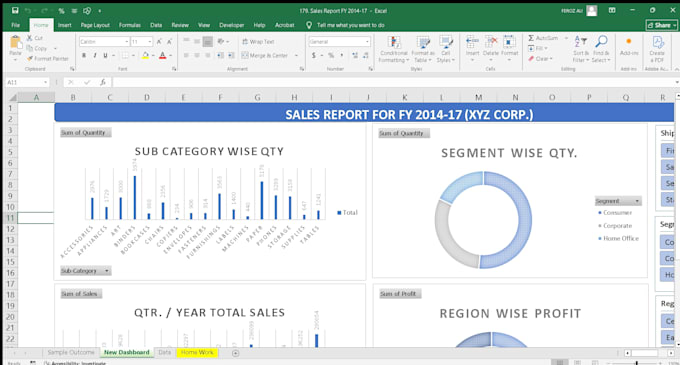This screenshot has width=680, height=365.
Task: Switch to the Page Layout tab
Action: coord(95,25)
